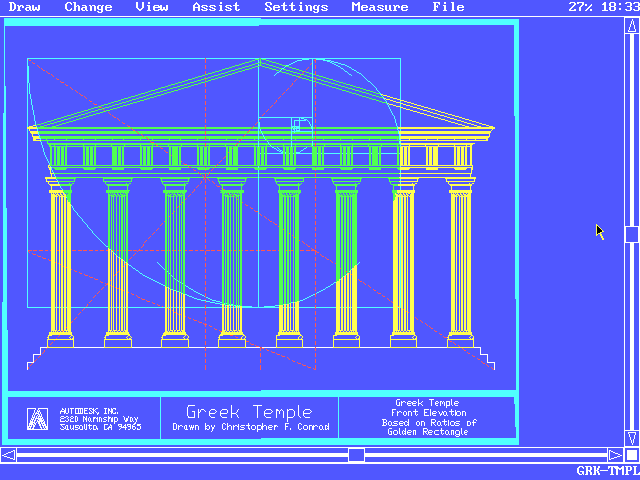Image resolution: width=640 pixels, height=480 pixels.
Task: Click the Autodesk logo in title block
Action: coord(37,418)
